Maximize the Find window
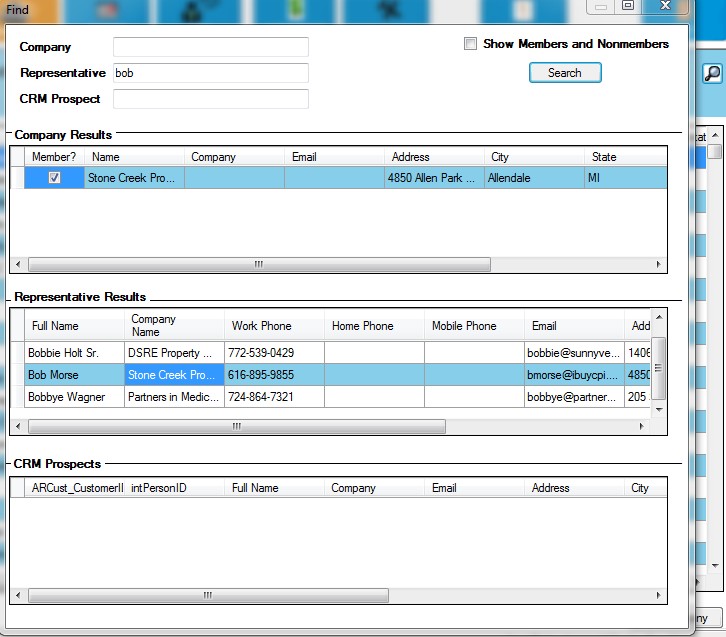Viewport: 726px width, 637px height. (628, 6)
